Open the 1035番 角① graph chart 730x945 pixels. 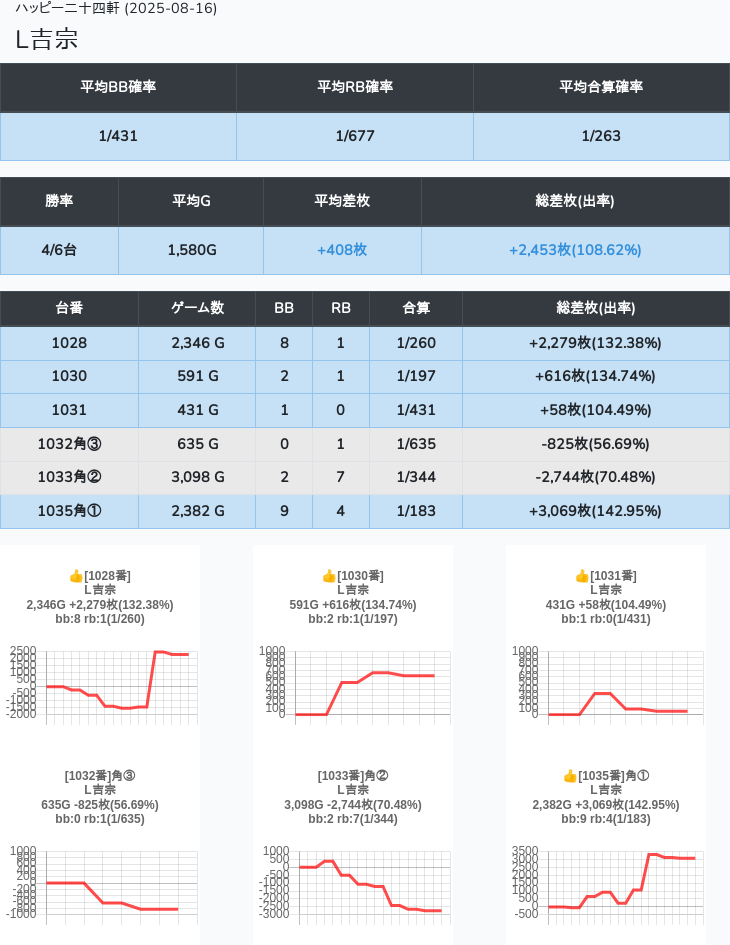tap(605, 882)
